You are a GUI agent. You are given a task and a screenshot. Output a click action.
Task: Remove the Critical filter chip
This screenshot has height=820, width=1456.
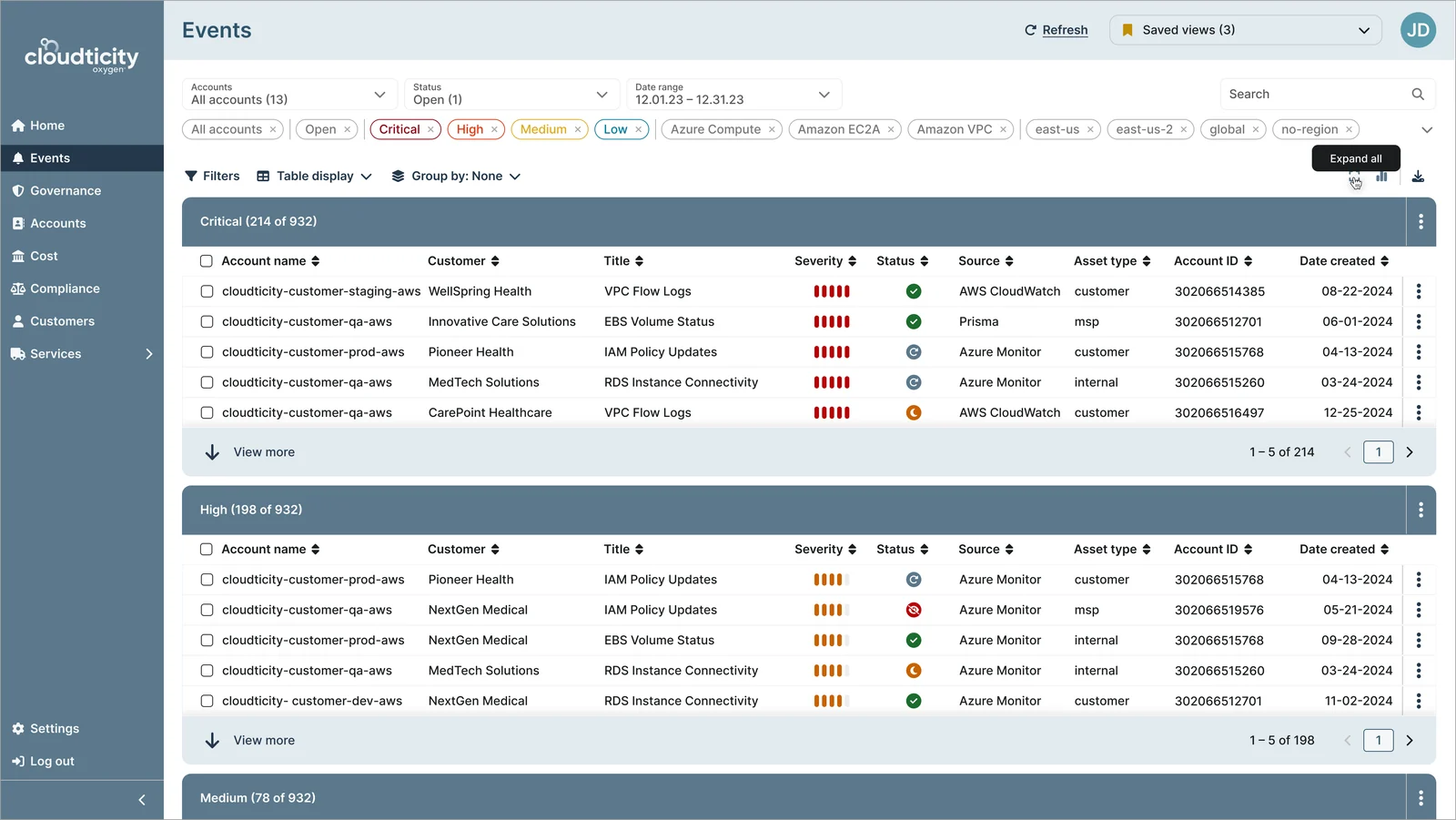pyautogui.click(x=430, y=129)
